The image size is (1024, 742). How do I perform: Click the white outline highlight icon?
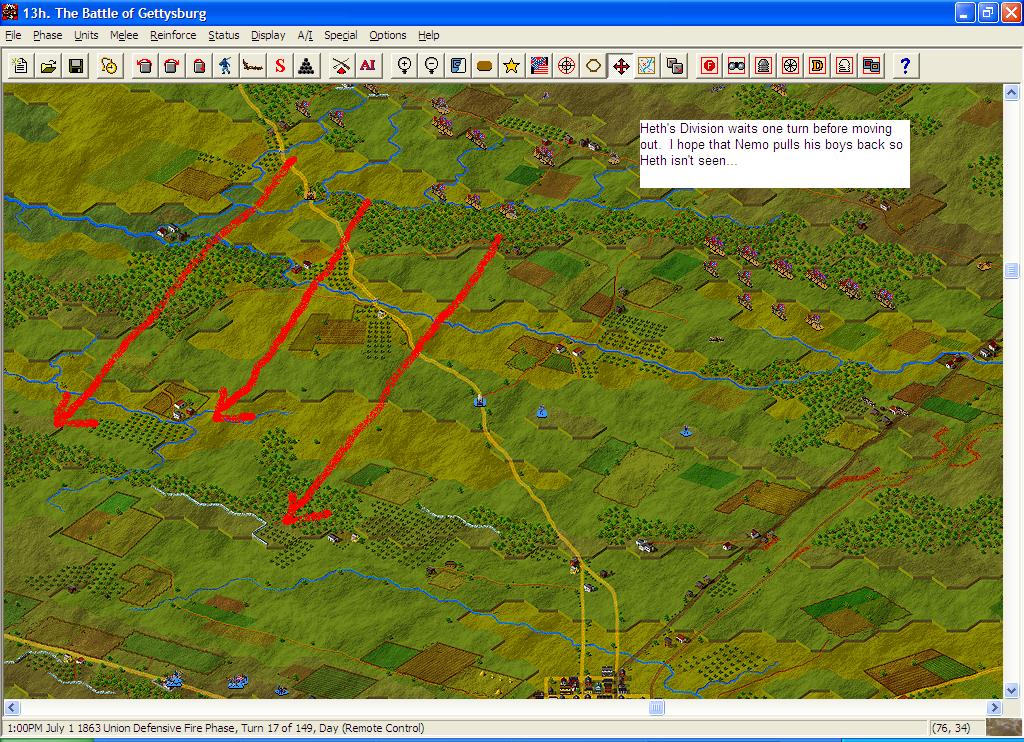pos(844,65)
